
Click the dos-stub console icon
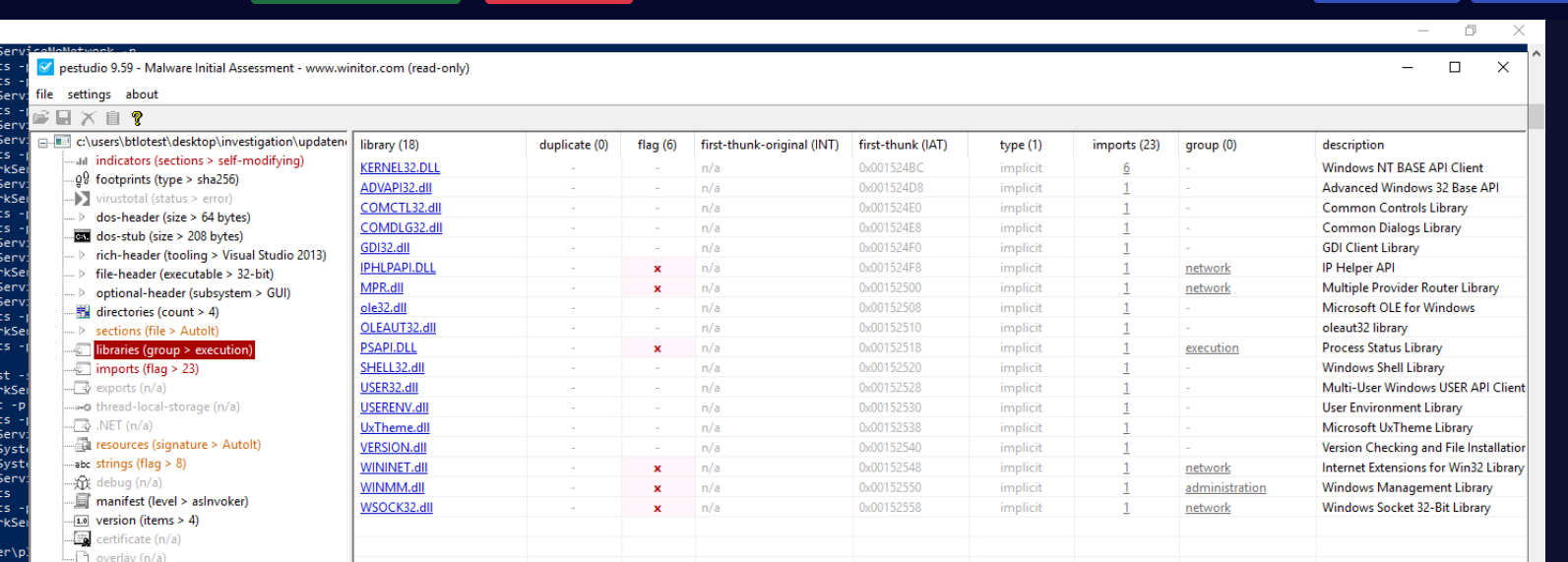tap(83, 236)
